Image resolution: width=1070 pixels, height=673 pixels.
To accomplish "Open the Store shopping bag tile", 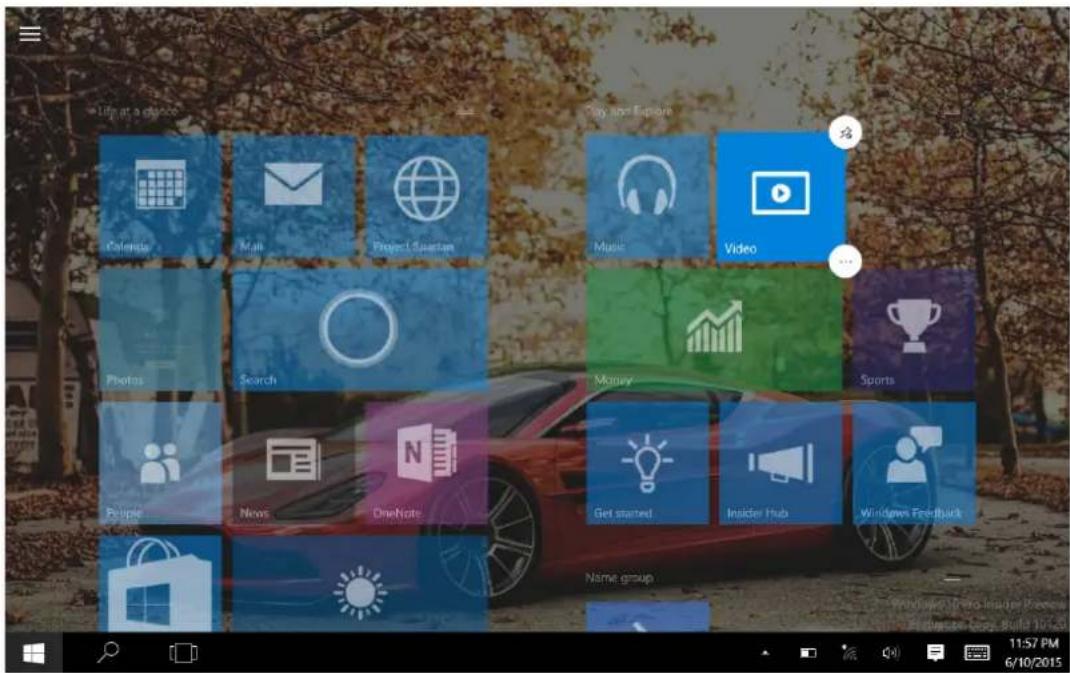I will [x=160, y=584].
